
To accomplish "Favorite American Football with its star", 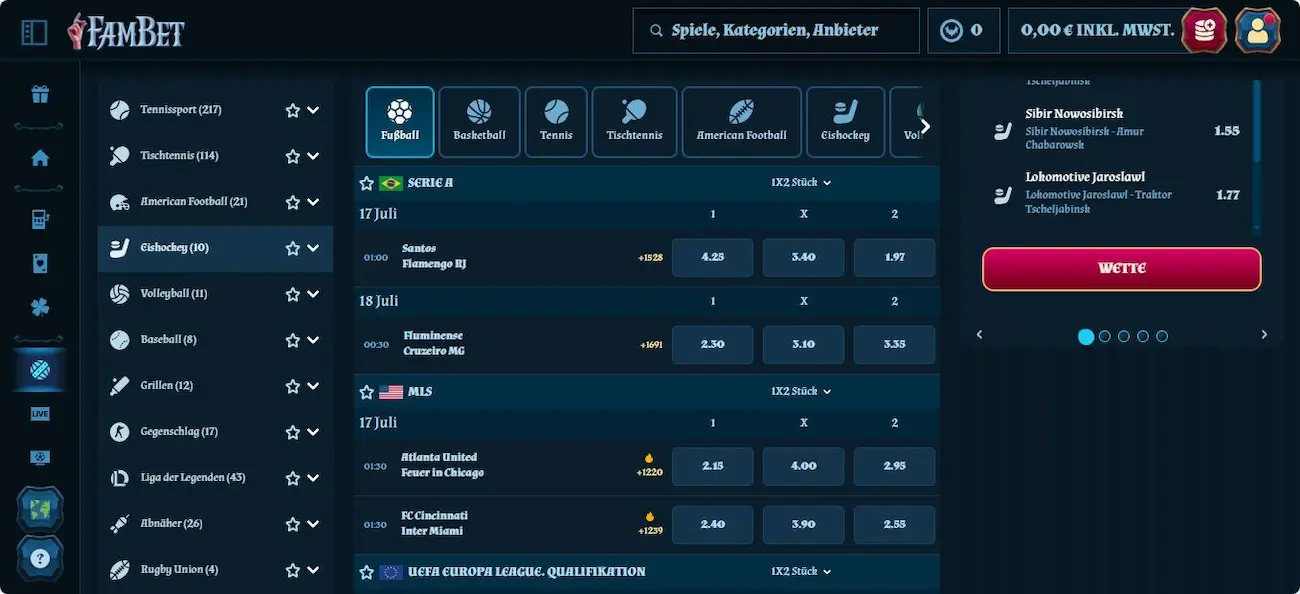I will point(293,202).
